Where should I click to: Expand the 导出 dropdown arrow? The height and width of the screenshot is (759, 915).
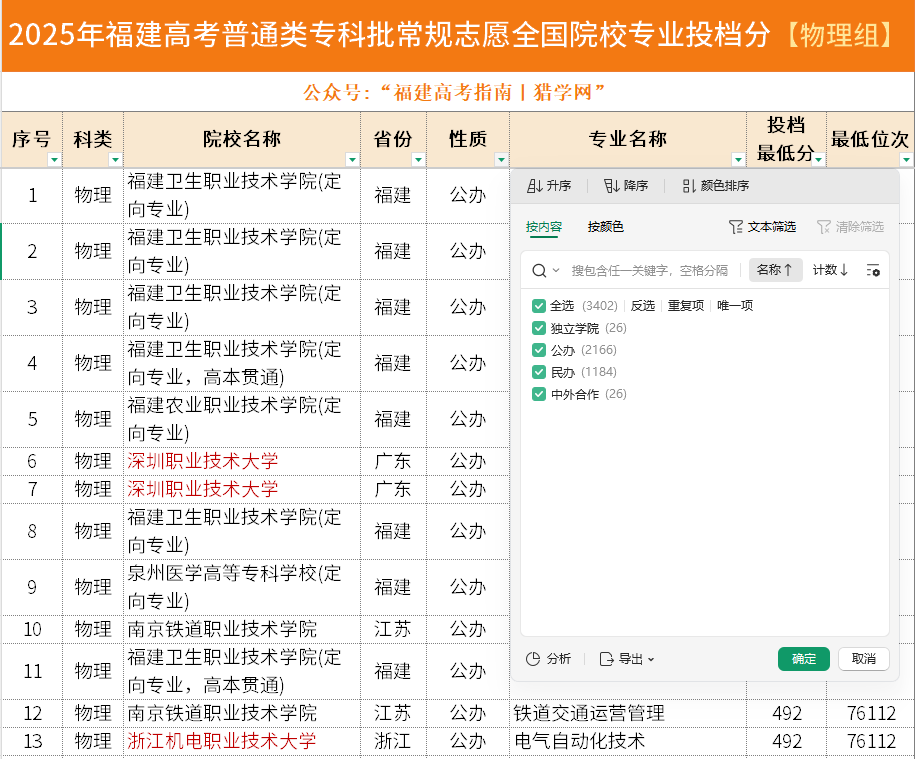point(651,660)
